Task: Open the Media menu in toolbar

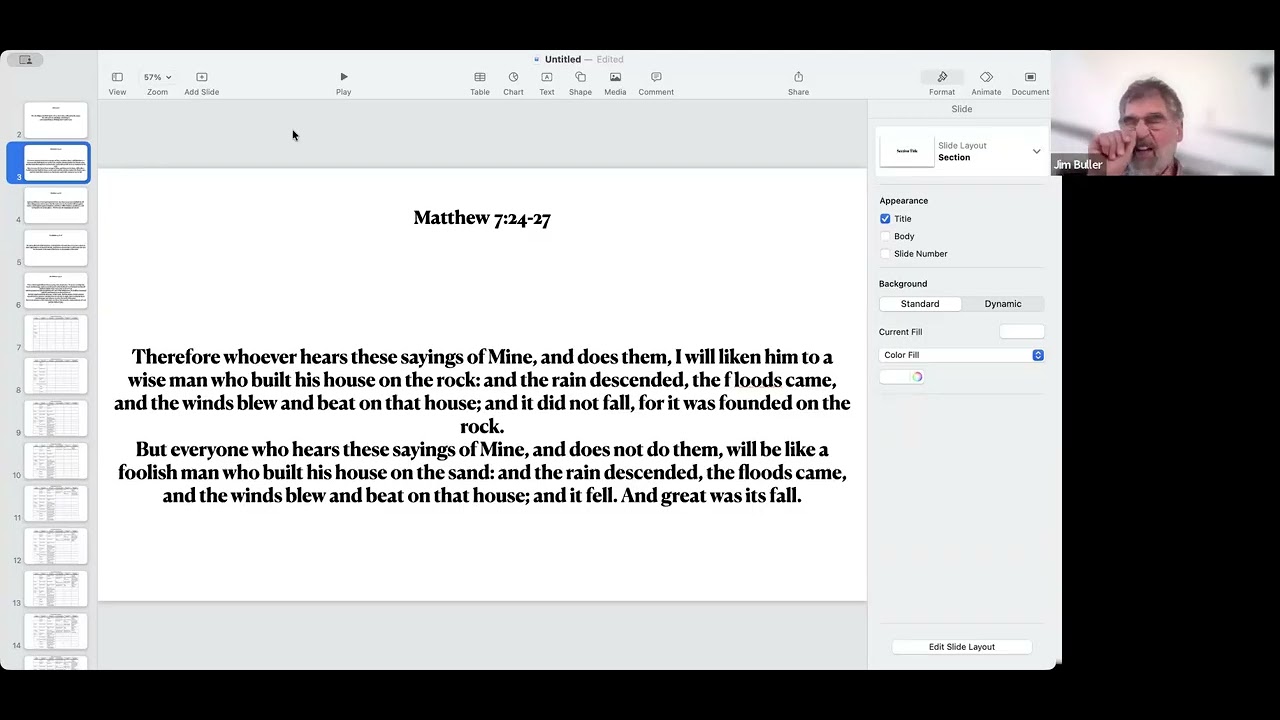Action: 615,77
